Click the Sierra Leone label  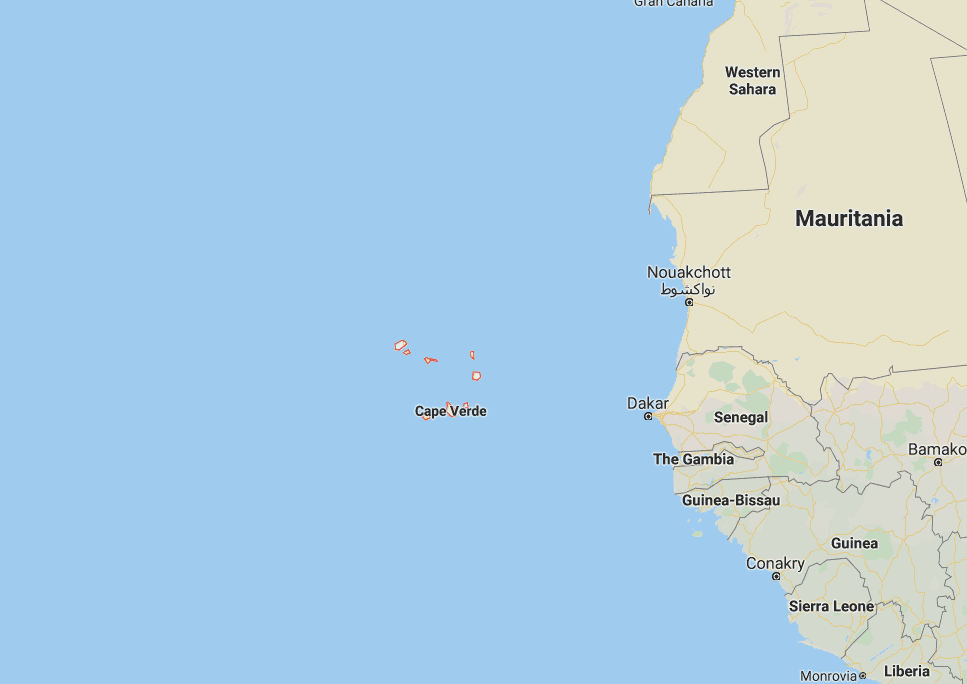831,606
